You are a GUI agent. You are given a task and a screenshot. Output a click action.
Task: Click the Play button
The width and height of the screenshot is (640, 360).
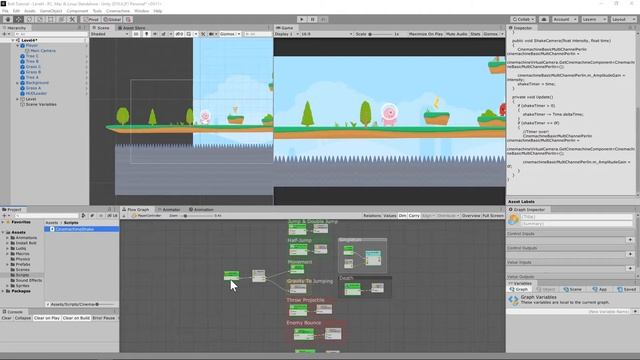(302, 19)
